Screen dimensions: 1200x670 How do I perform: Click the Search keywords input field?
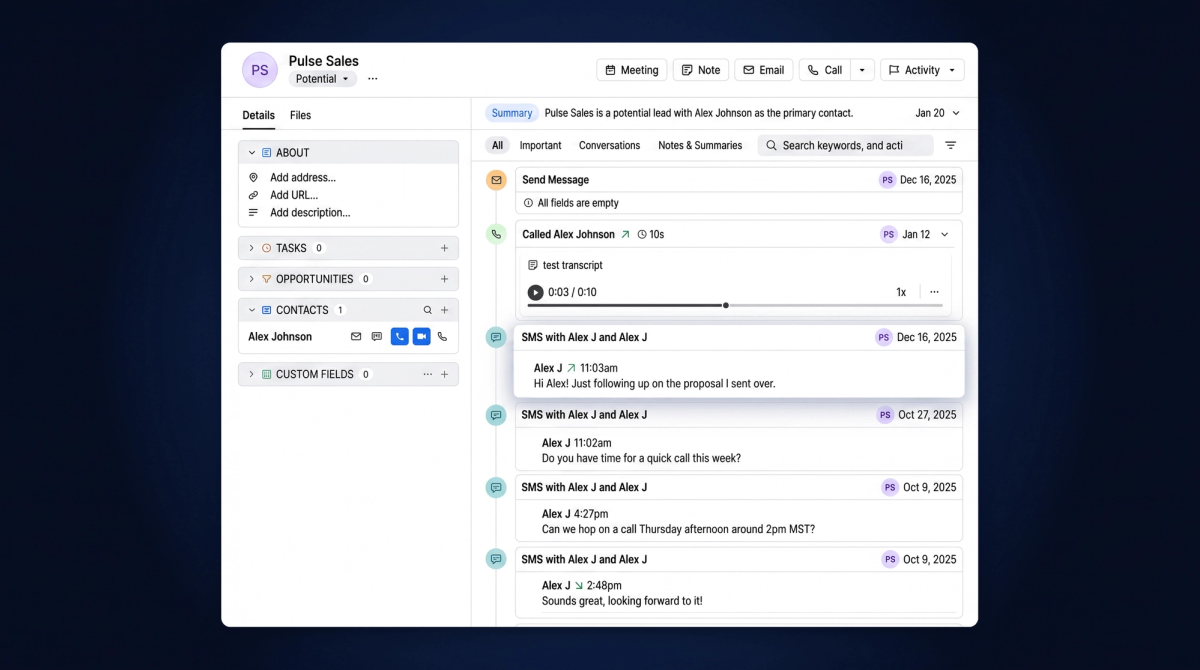point(845,145)
